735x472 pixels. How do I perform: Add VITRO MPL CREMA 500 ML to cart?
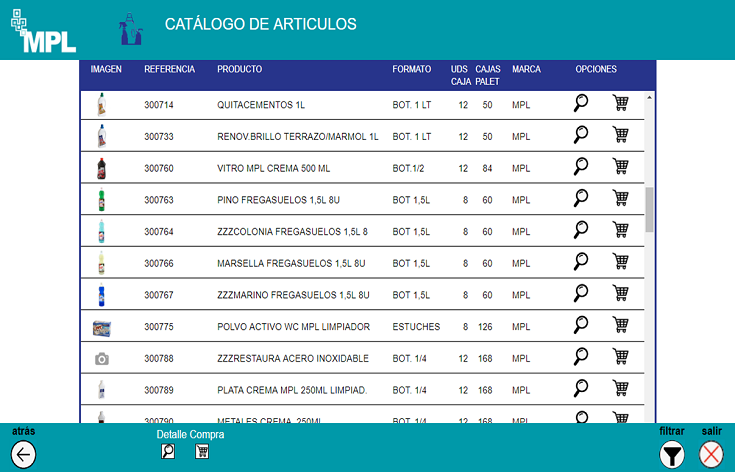point(621,166)
